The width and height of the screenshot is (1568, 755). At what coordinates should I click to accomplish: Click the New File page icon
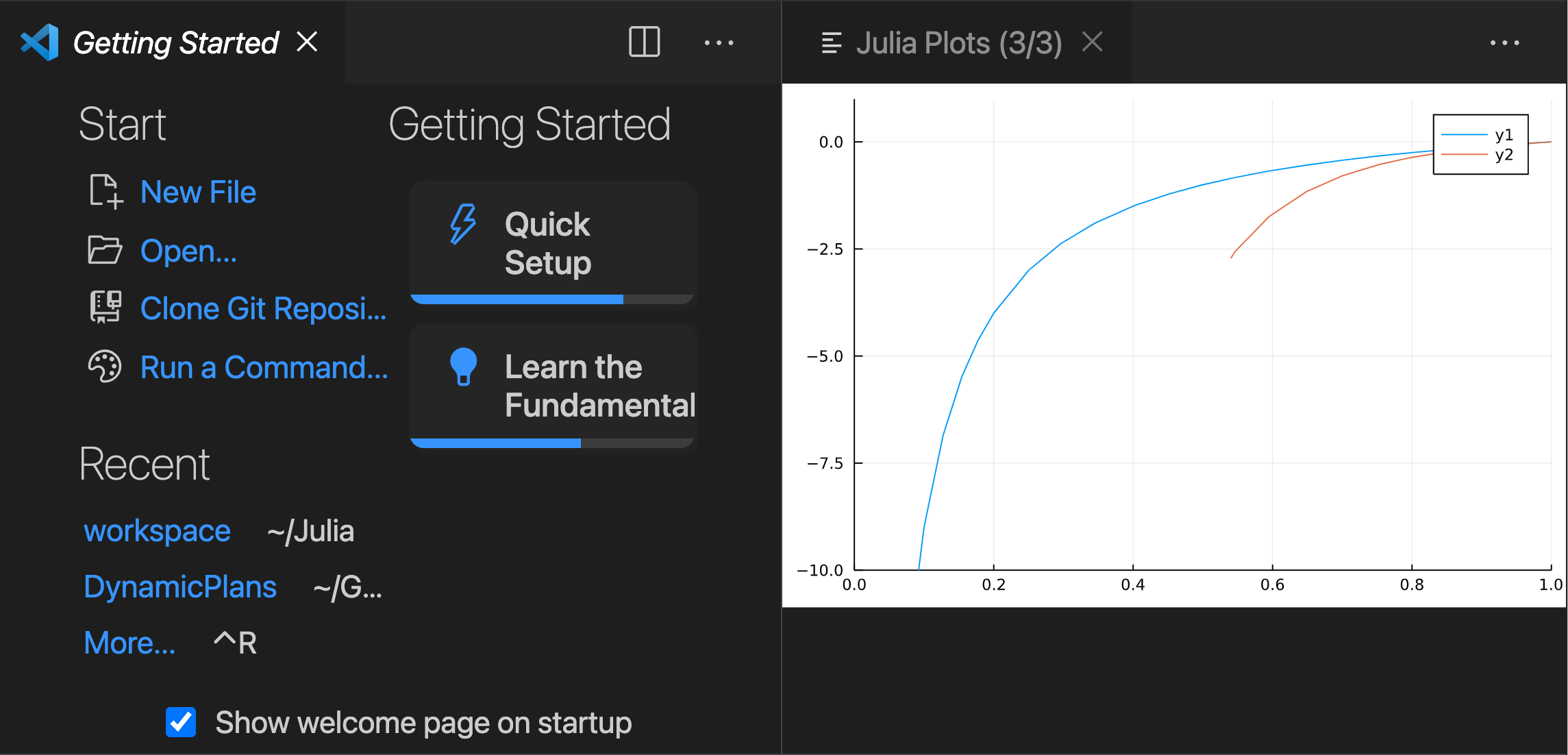pyautogui.click(x=105, y=193)
